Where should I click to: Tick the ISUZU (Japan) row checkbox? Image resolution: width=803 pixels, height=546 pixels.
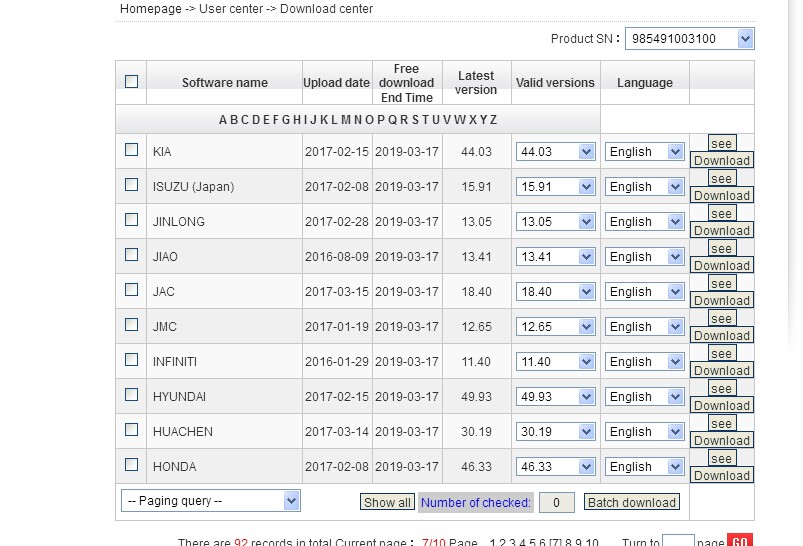132,184
